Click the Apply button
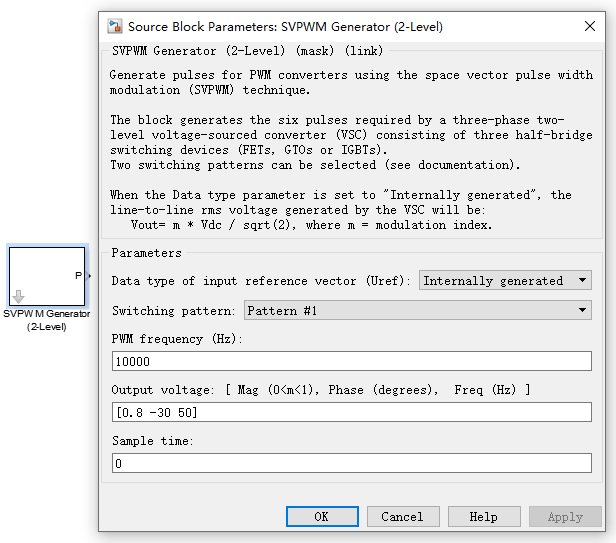 (x=565, y=517)
